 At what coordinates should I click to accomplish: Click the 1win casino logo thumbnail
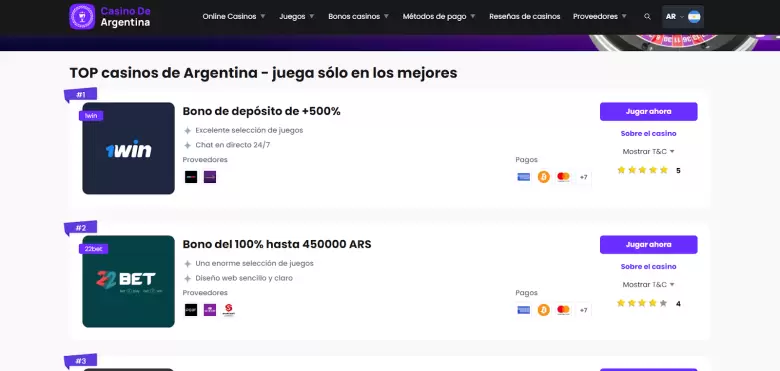128,148
